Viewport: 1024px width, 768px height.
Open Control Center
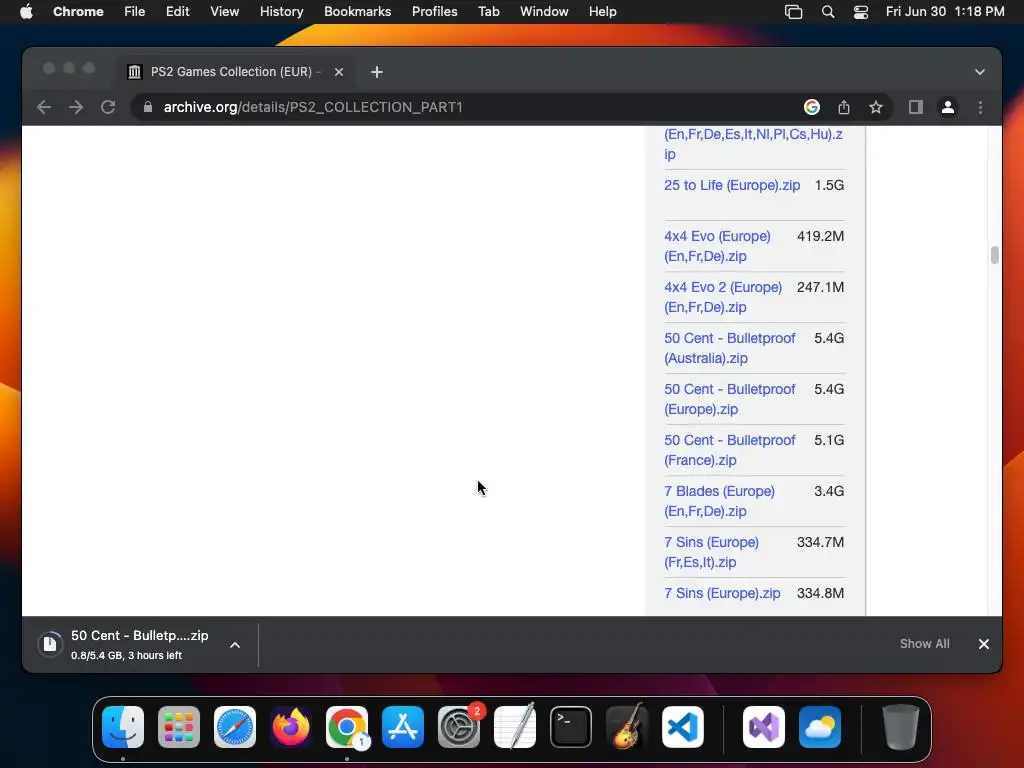point(861,12)
